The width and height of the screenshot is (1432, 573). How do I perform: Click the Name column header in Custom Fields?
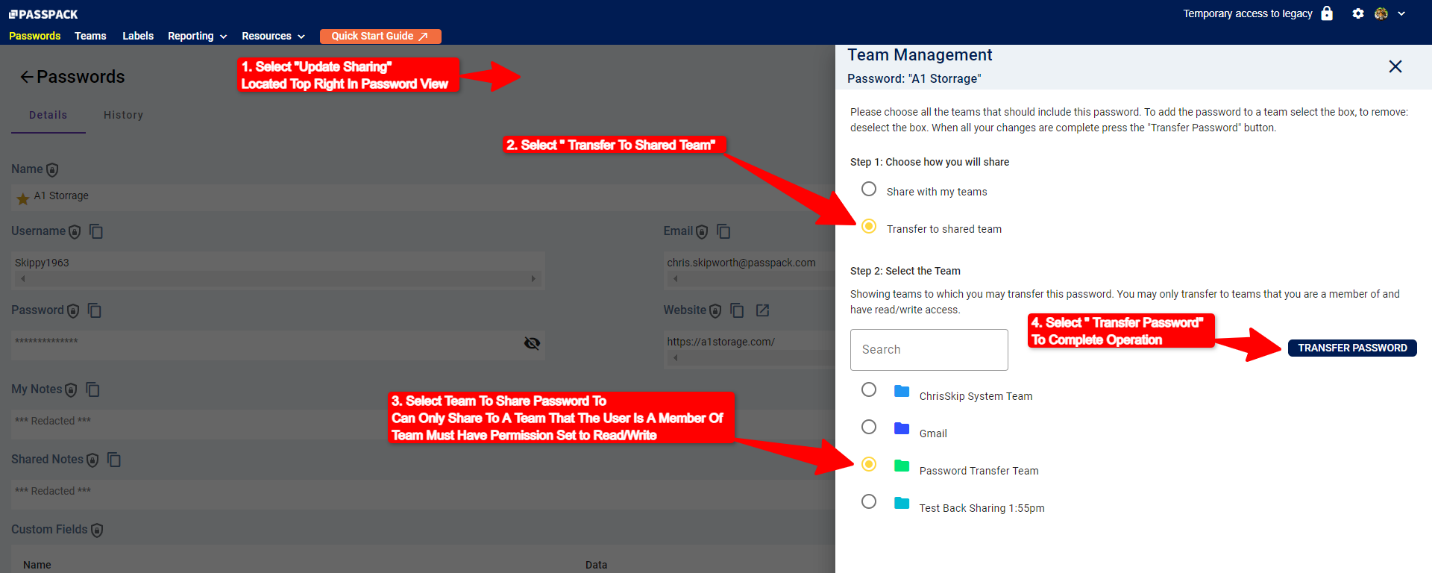point(37,565)
